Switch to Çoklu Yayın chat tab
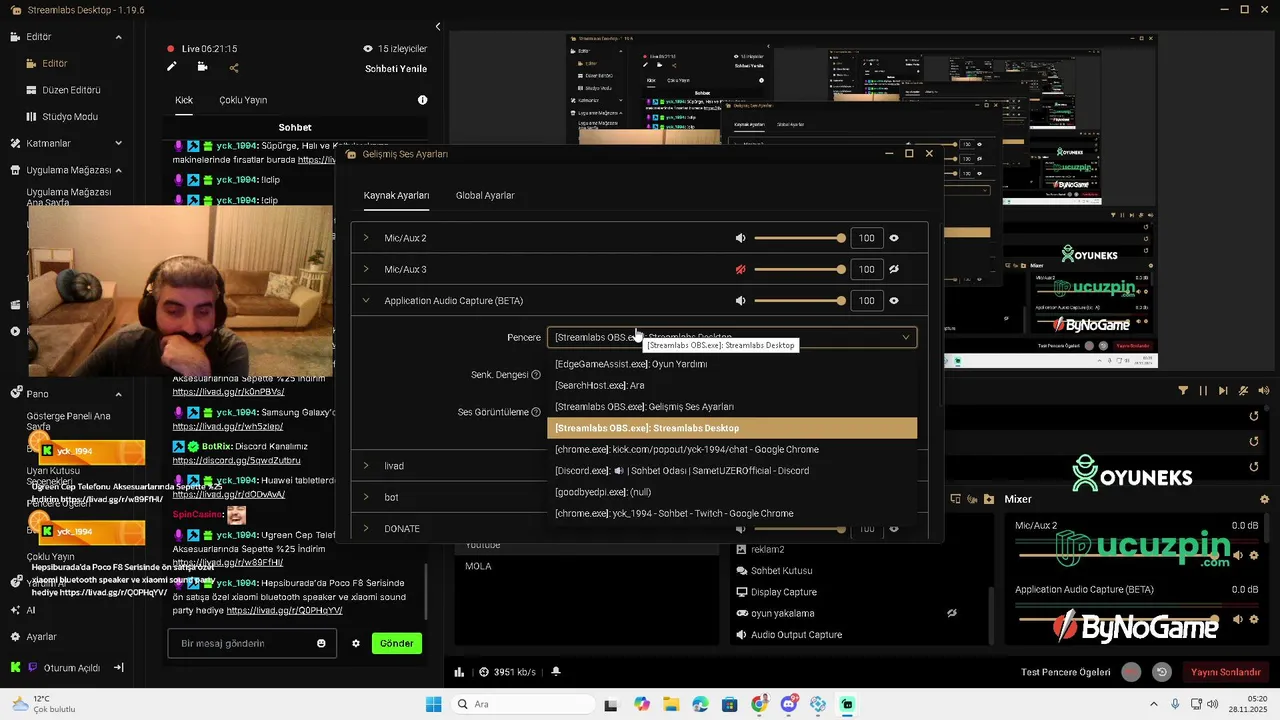The width and height of the screenshot is (1280, 720). pos(243,100)
